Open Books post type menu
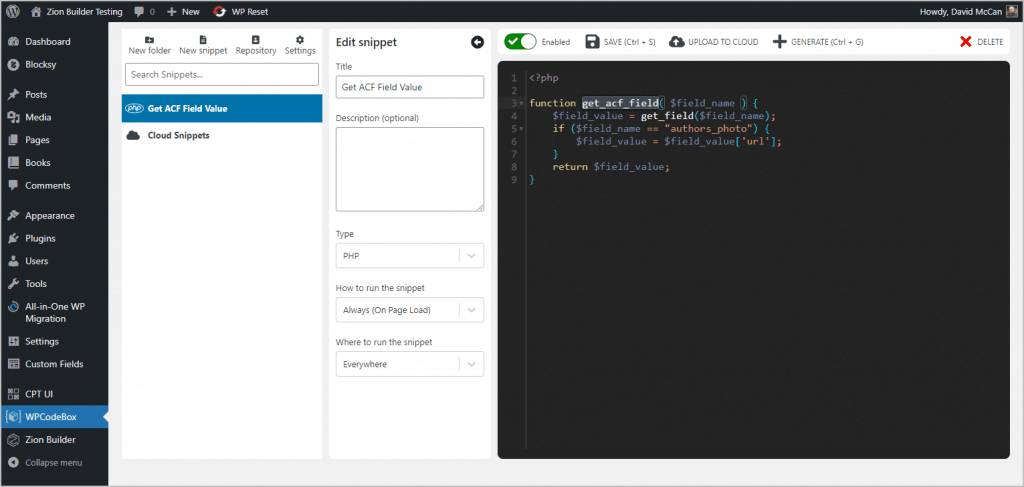This screenshot has width=1024, height=487. (x=54, y=163)
